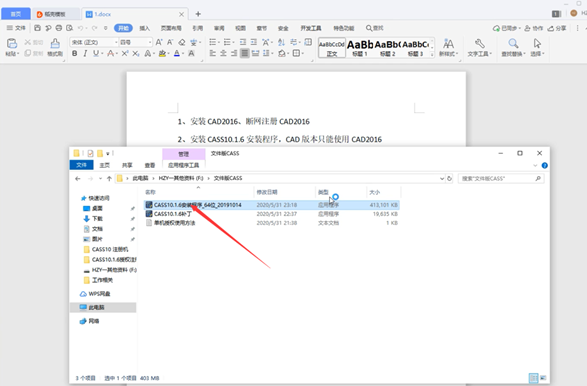Image resolution: width=587 pixels, height=386 pixels.
Task: Click the 查找 search command box
Action: tap(375, 28)
